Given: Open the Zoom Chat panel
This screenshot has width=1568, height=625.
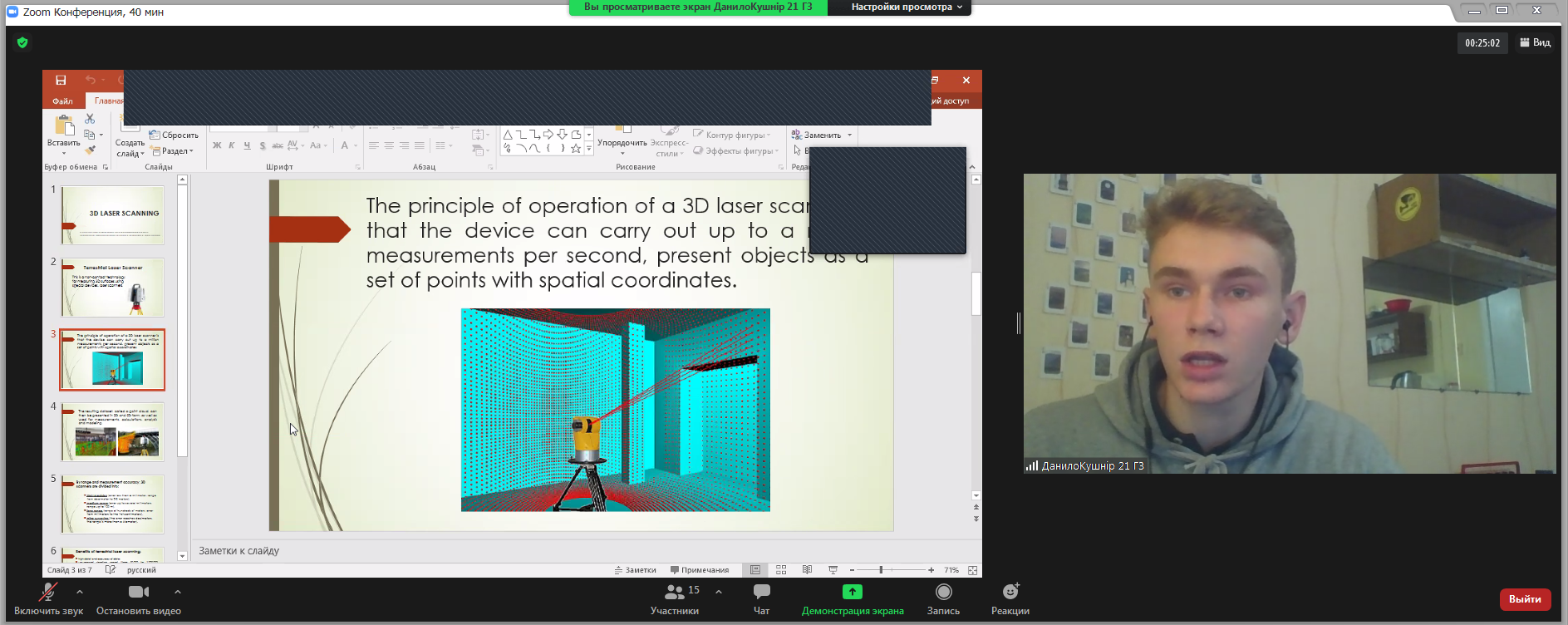Looking at the screenshot, I should [x=761, y=598].
